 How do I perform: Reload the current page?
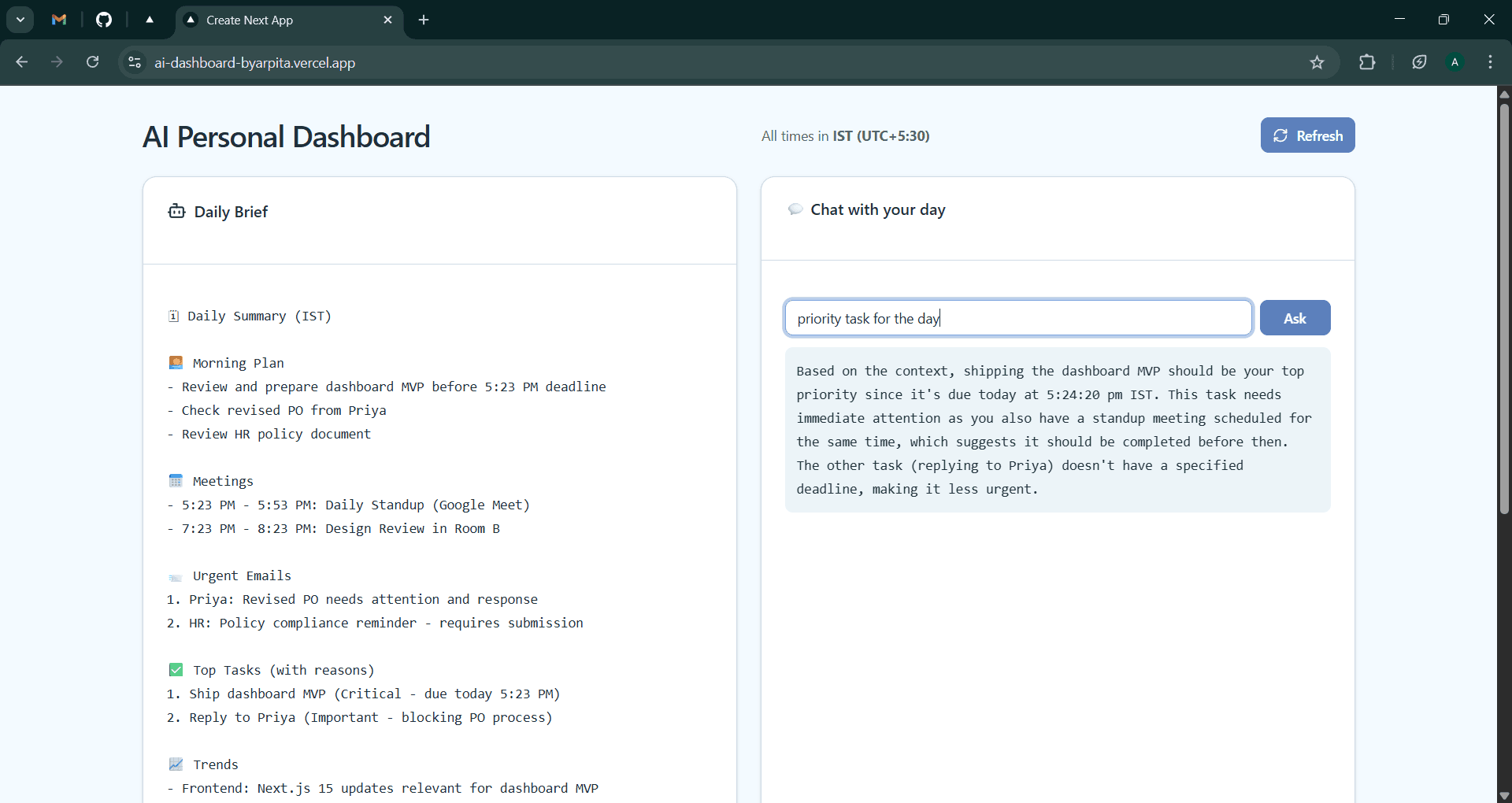pos(93,62)
